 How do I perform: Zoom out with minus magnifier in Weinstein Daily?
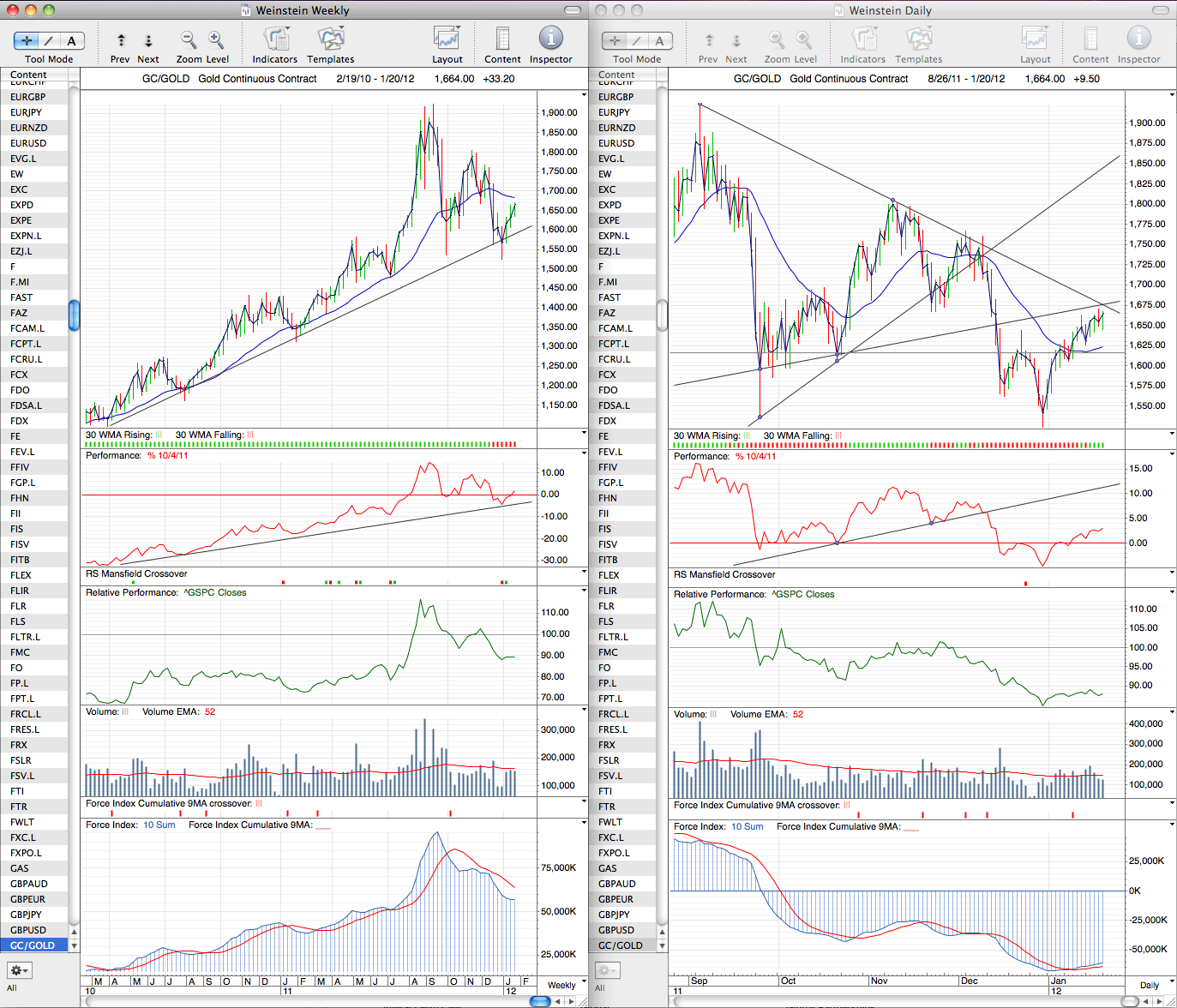coord(777,39)
